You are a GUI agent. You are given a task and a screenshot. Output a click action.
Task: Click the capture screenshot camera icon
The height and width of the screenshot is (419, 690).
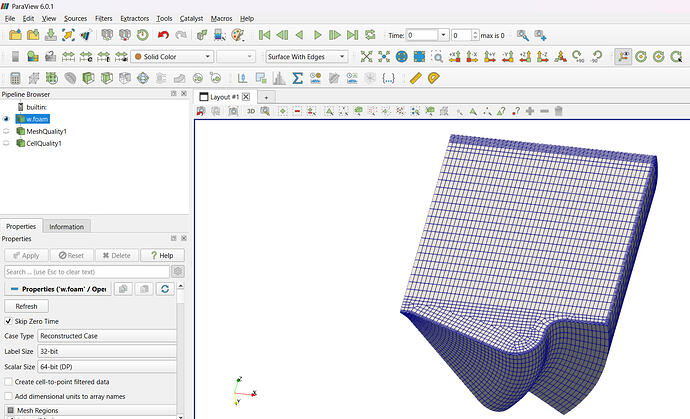point(233,111)
